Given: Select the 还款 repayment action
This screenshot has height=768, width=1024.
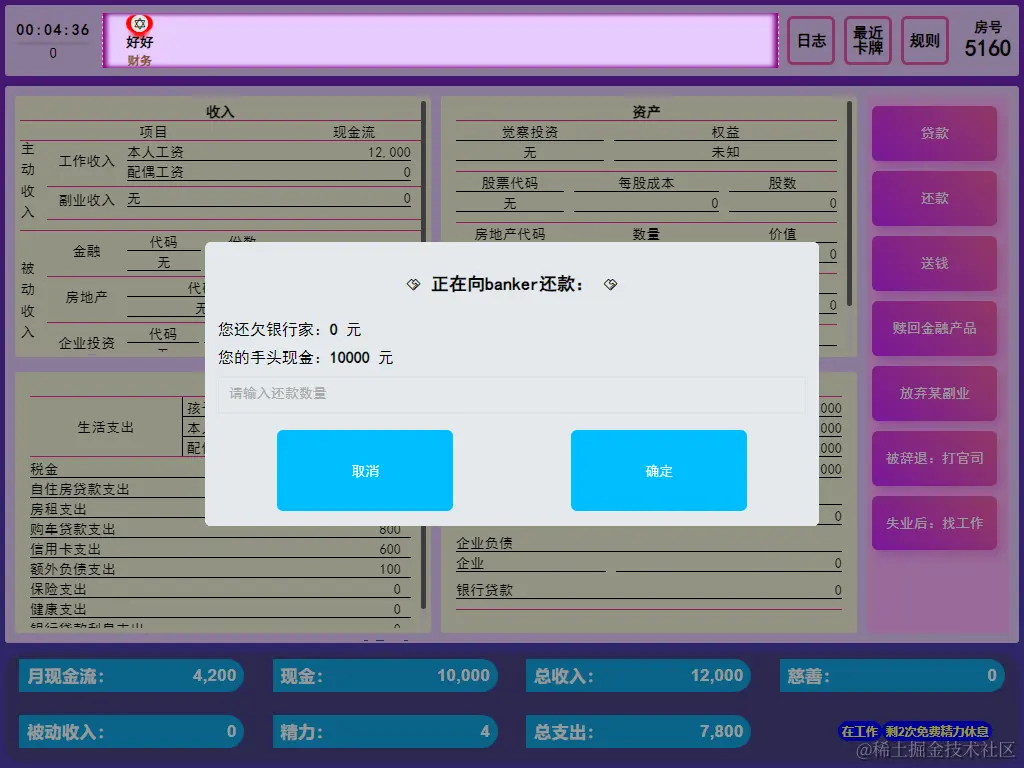Looking at the screenshot, I should point(933,199).
